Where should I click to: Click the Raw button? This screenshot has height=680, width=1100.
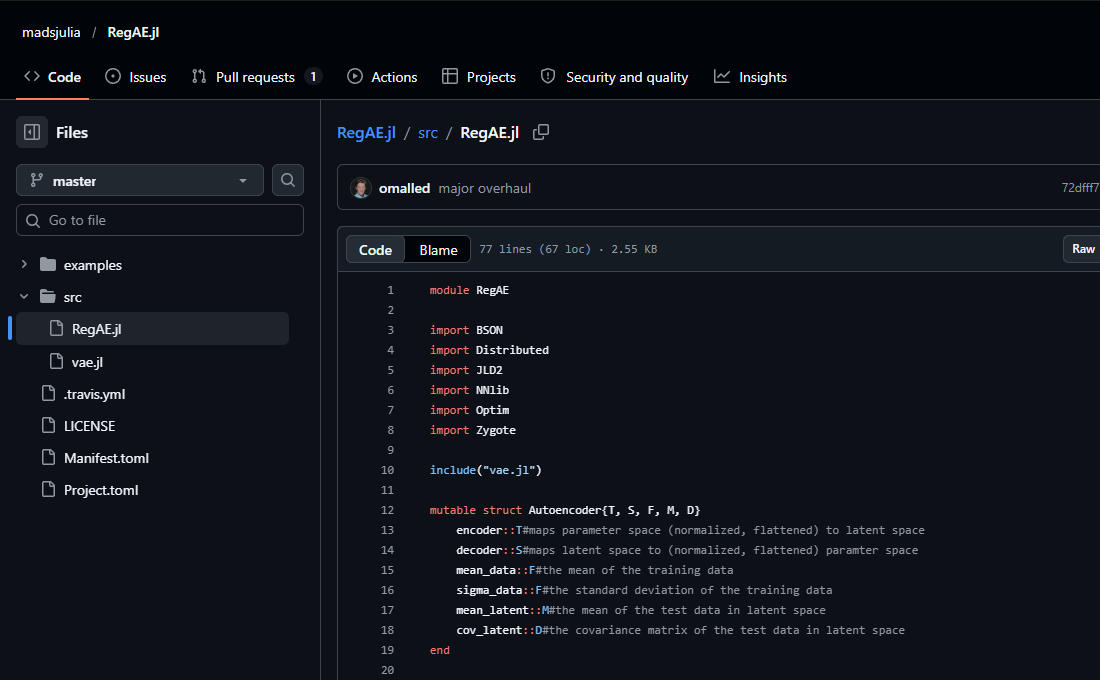point(1082,249)
